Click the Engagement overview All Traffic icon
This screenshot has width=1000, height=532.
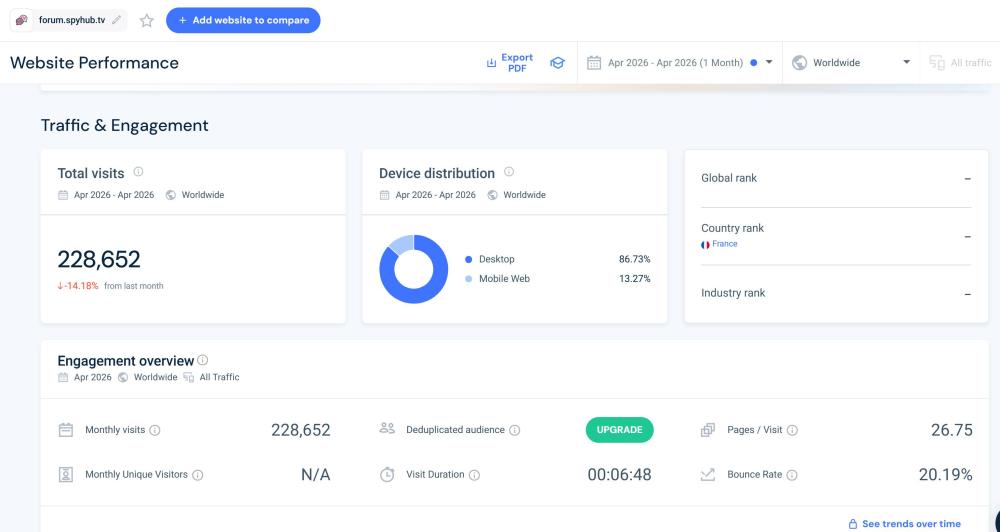[x=189, y=377]
